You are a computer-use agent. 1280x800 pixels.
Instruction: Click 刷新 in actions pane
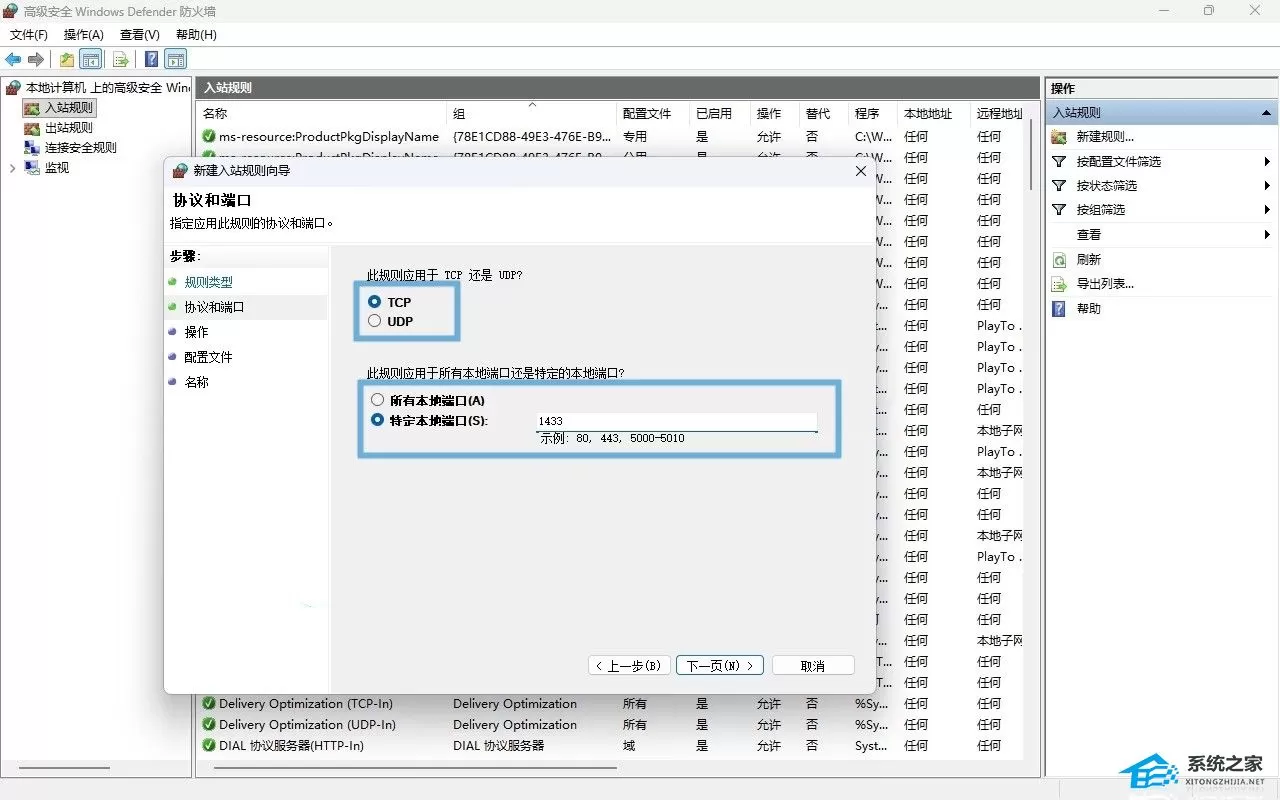coord(1089,259)
